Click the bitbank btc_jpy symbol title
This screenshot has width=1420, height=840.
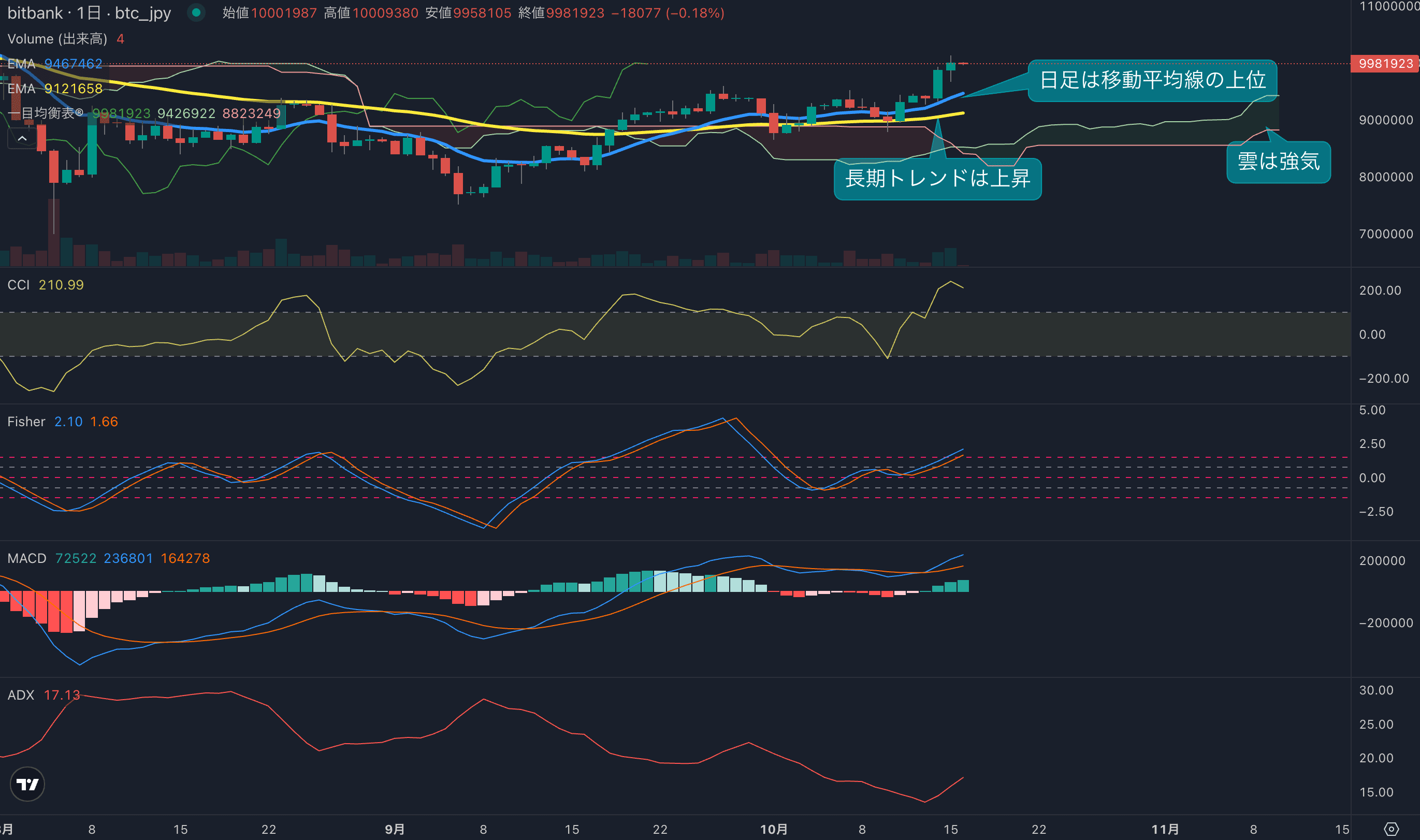pyautogui.click(x=89, y=13)
